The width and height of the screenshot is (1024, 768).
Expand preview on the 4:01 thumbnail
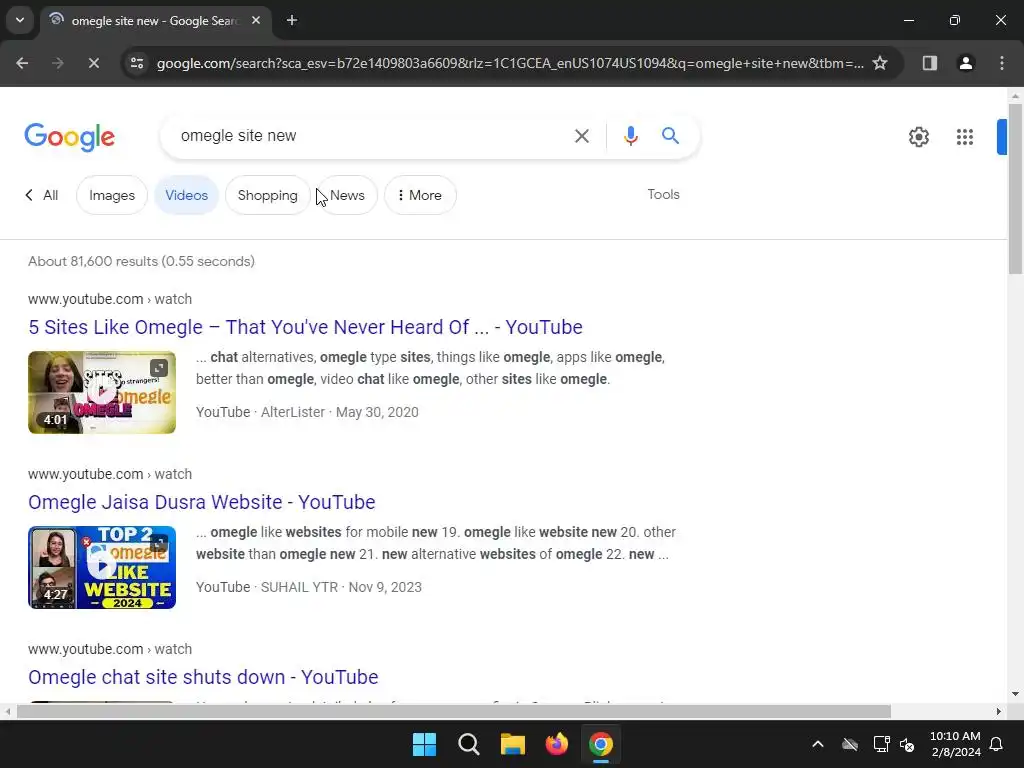click(x=159, y=368)
